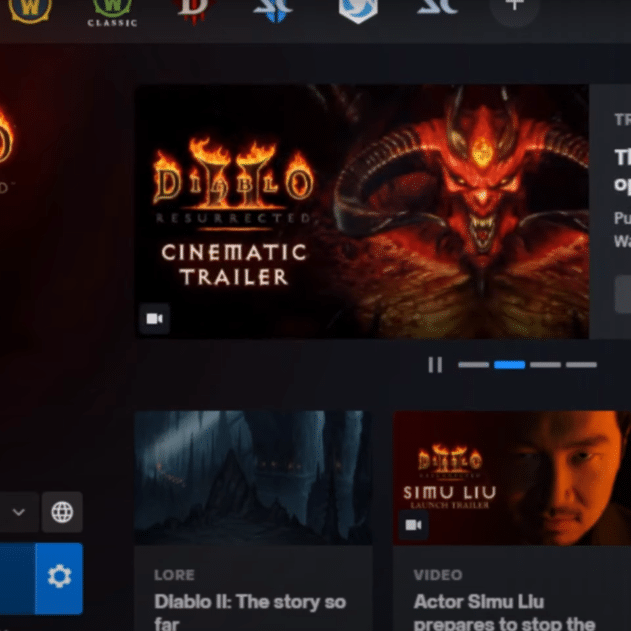Jump to third carousel slide indicator
Image resolution: width=631 pixels, height=631 pixels.
(545, 365)
